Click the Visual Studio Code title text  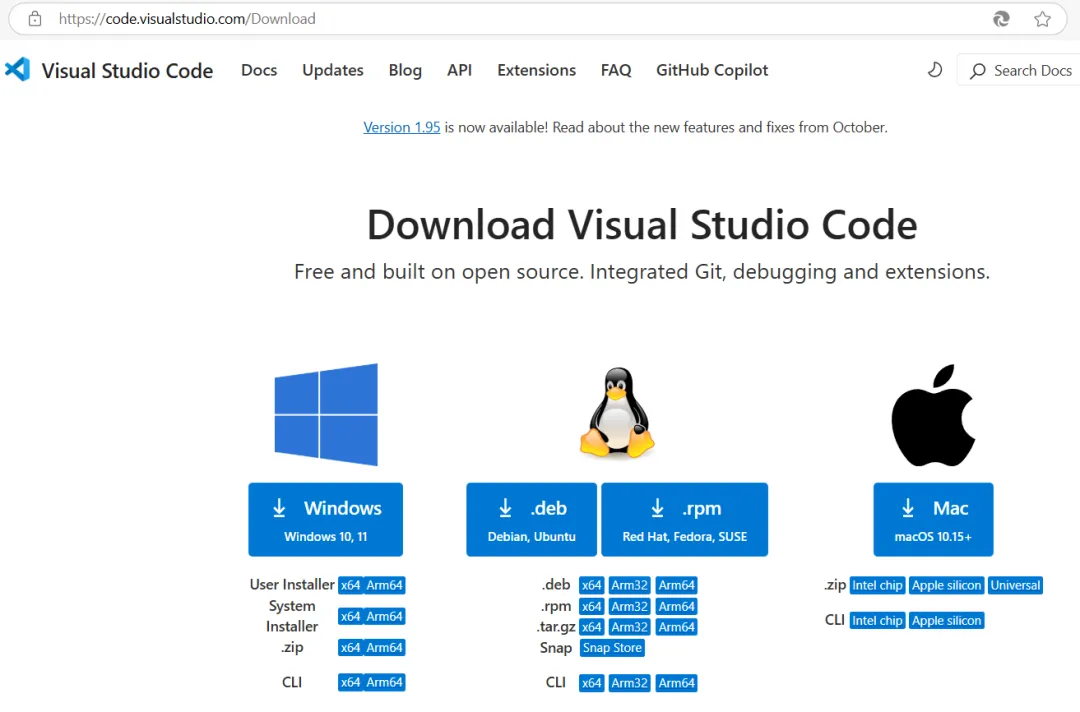tap(127, 70)
